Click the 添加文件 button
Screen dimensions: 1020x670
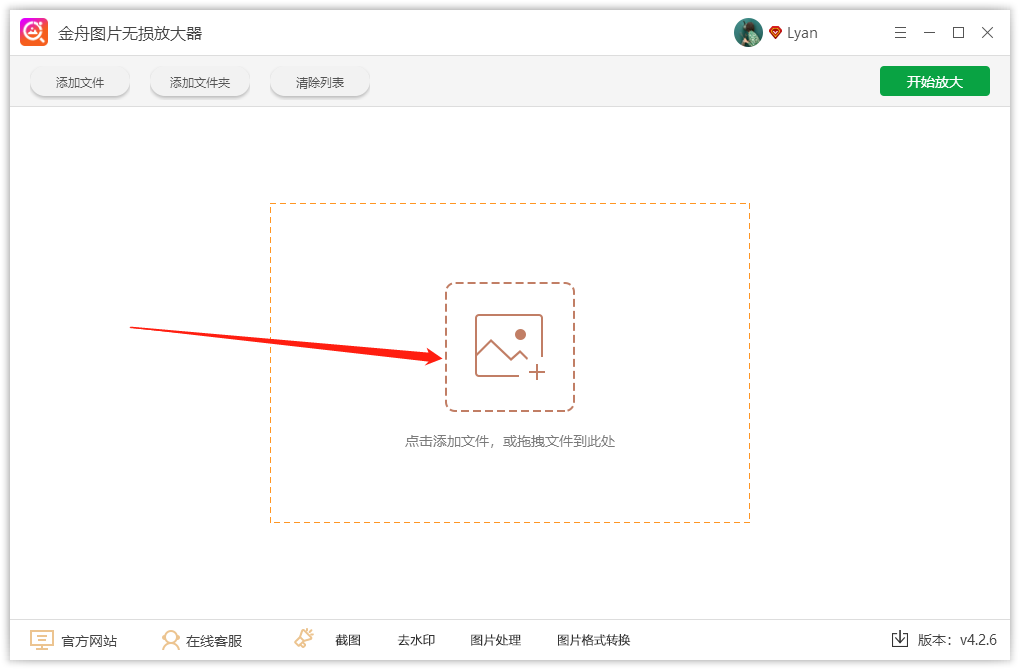pos(80,83)
